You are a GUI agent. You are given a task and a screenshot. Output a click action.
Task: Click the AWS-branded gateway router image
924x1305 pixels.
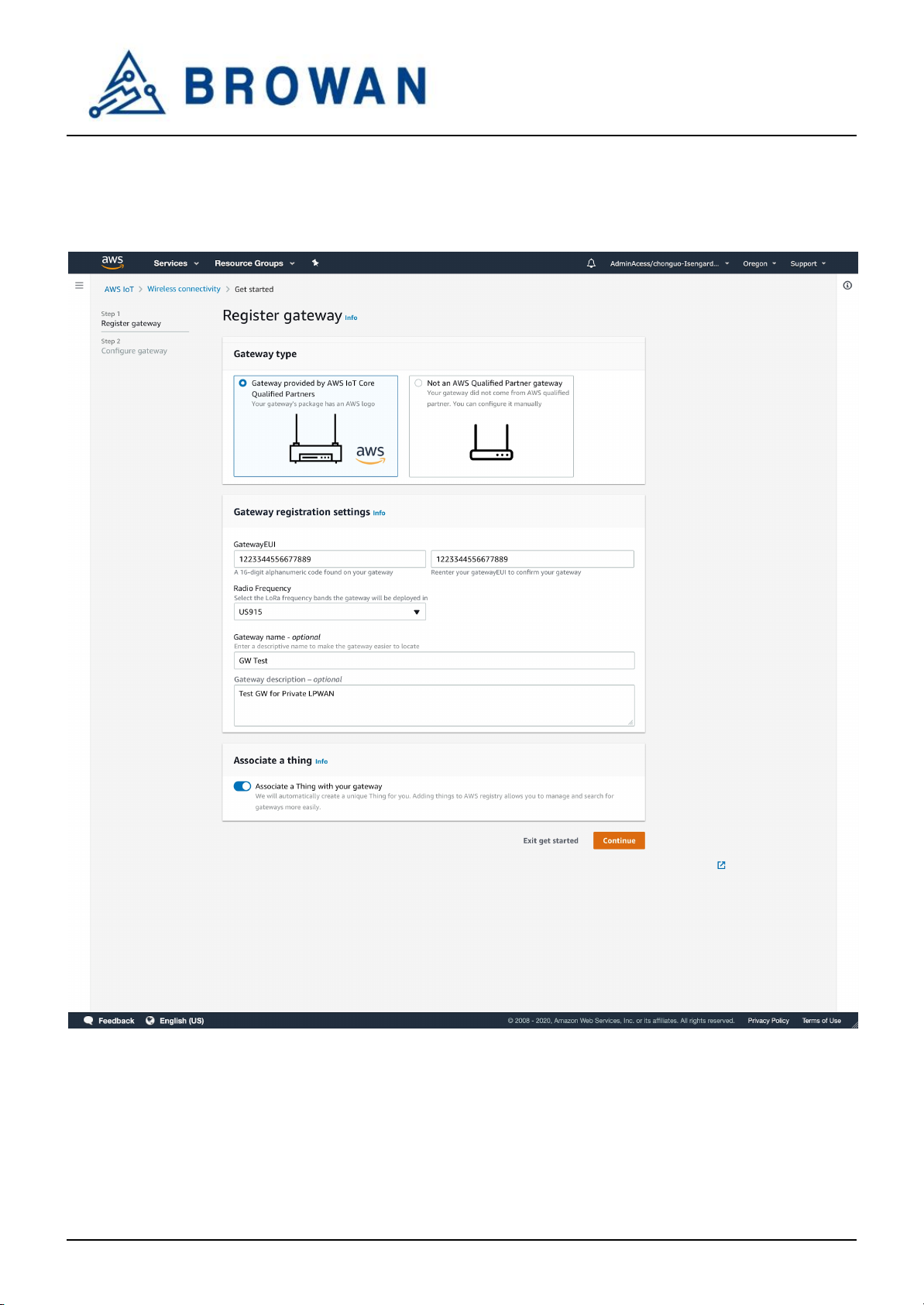point(316,439)
